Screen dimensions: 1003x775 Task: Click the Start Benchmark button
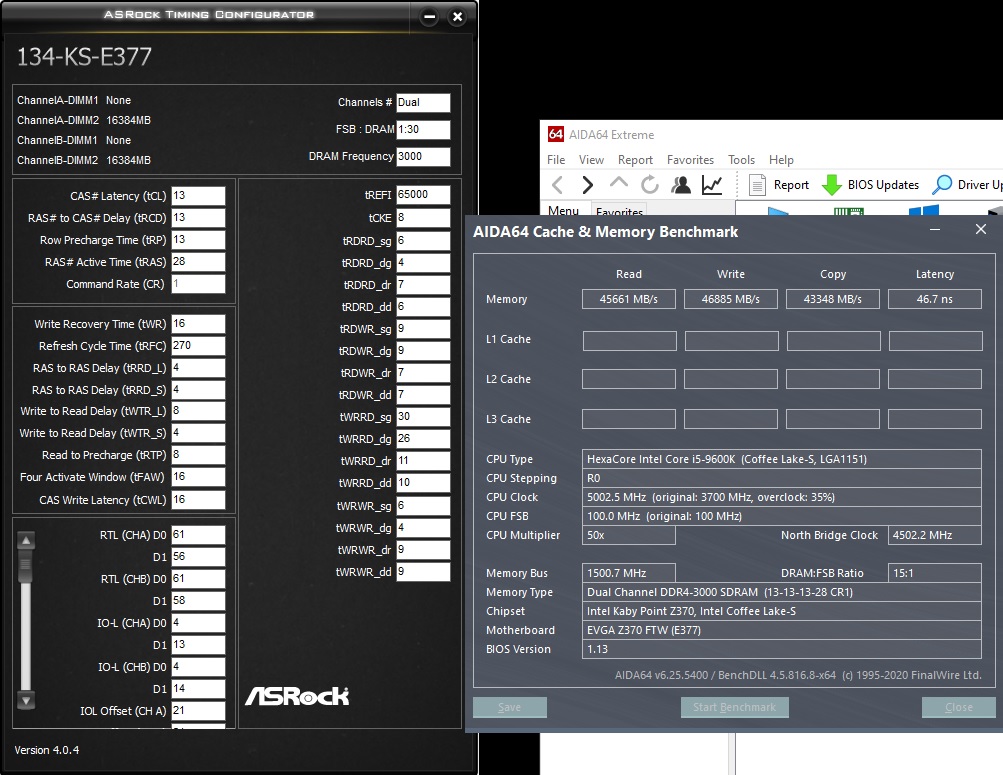pyautogui.click(x=734, y=707)
